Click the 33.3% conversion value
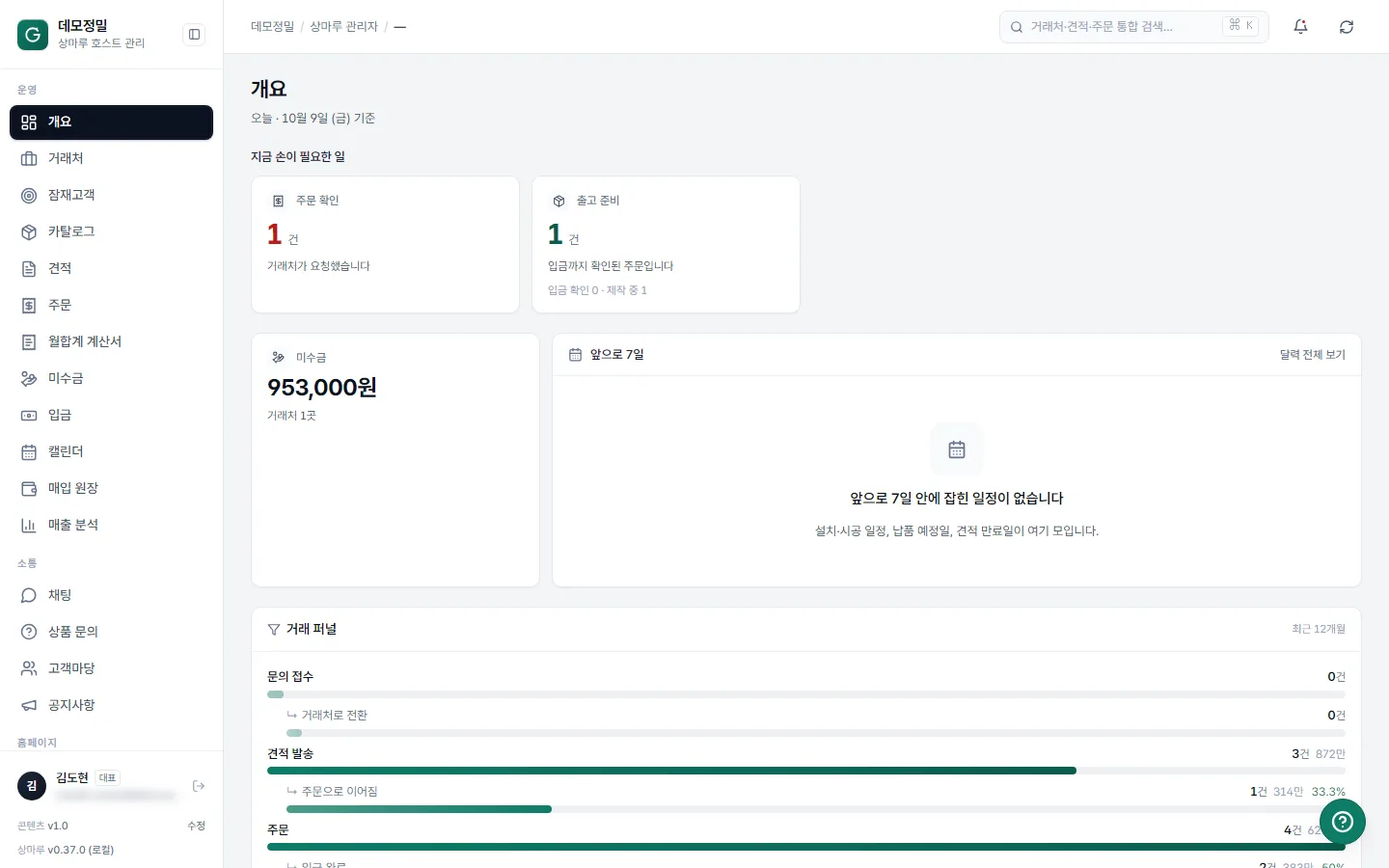 point(1328,792)
